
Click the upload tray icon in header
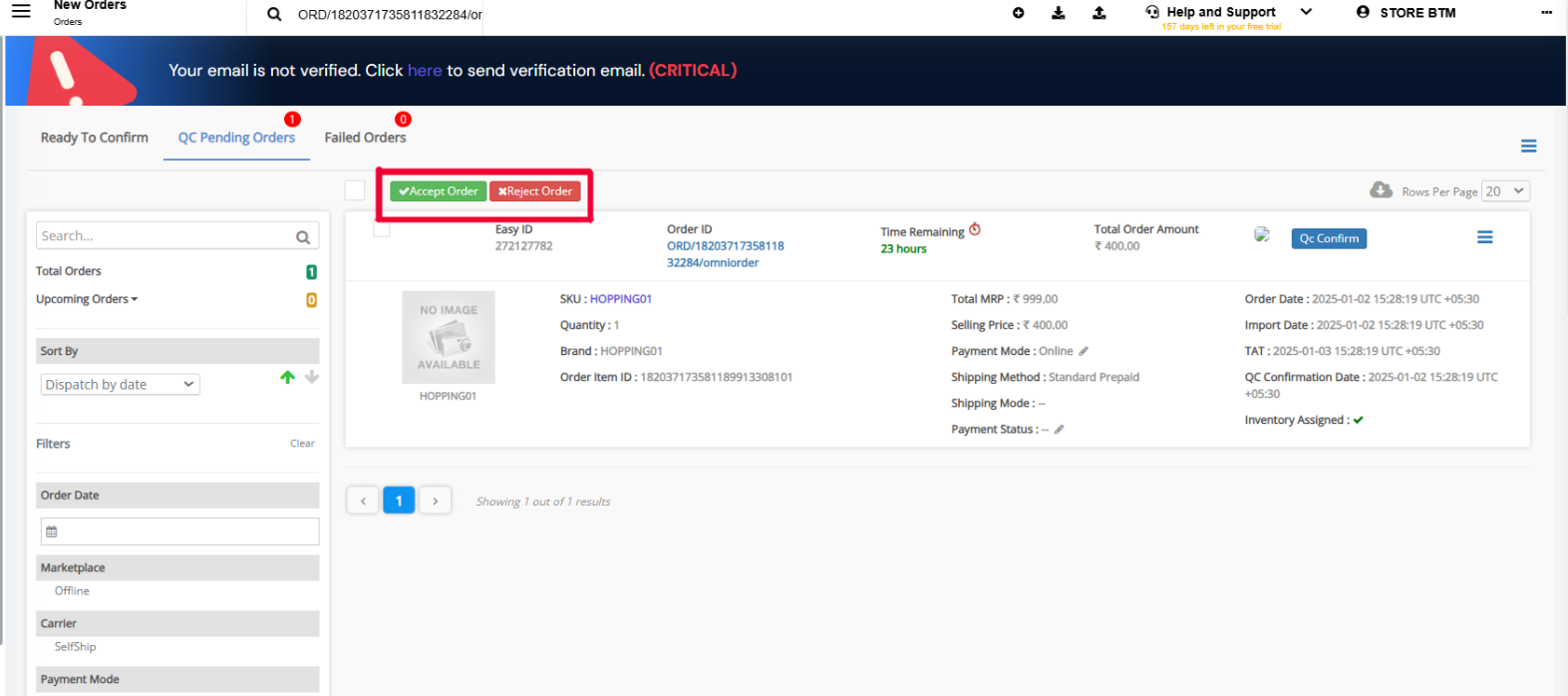[1098, 13]
